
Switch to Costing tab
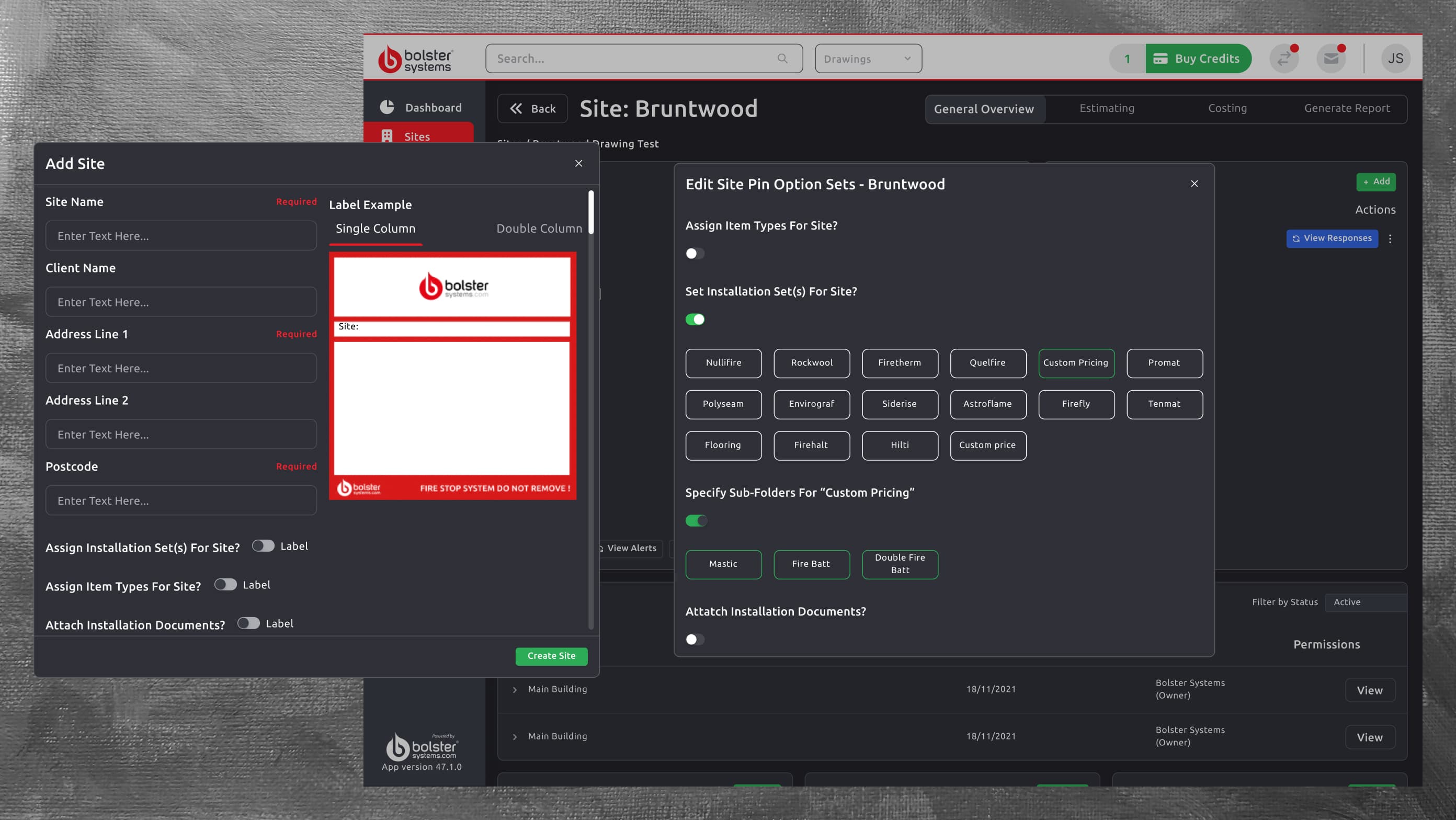(x=1227, y=108)
